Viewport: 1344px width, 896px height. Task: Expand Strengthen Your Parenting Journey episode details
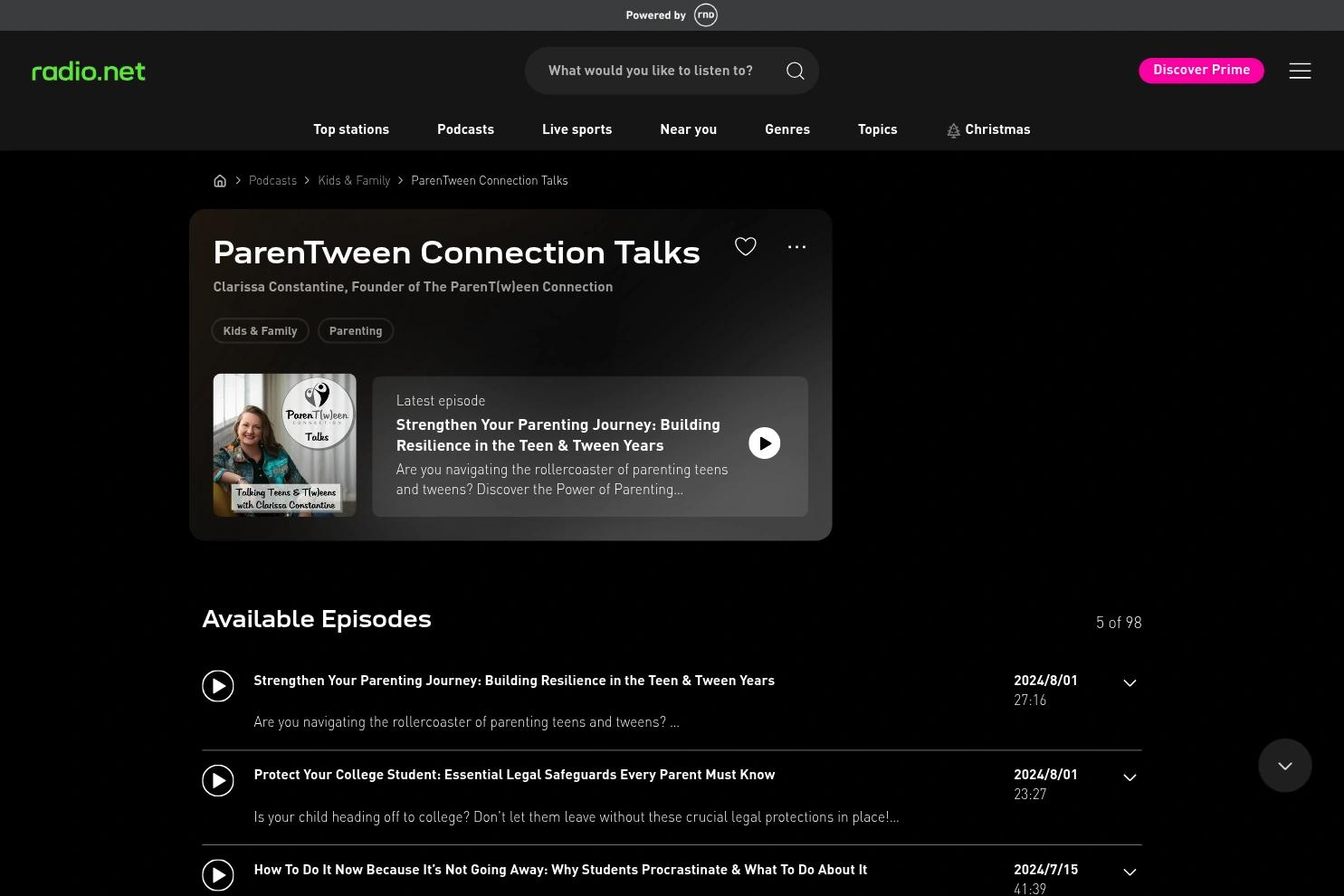coord(1130,683)
